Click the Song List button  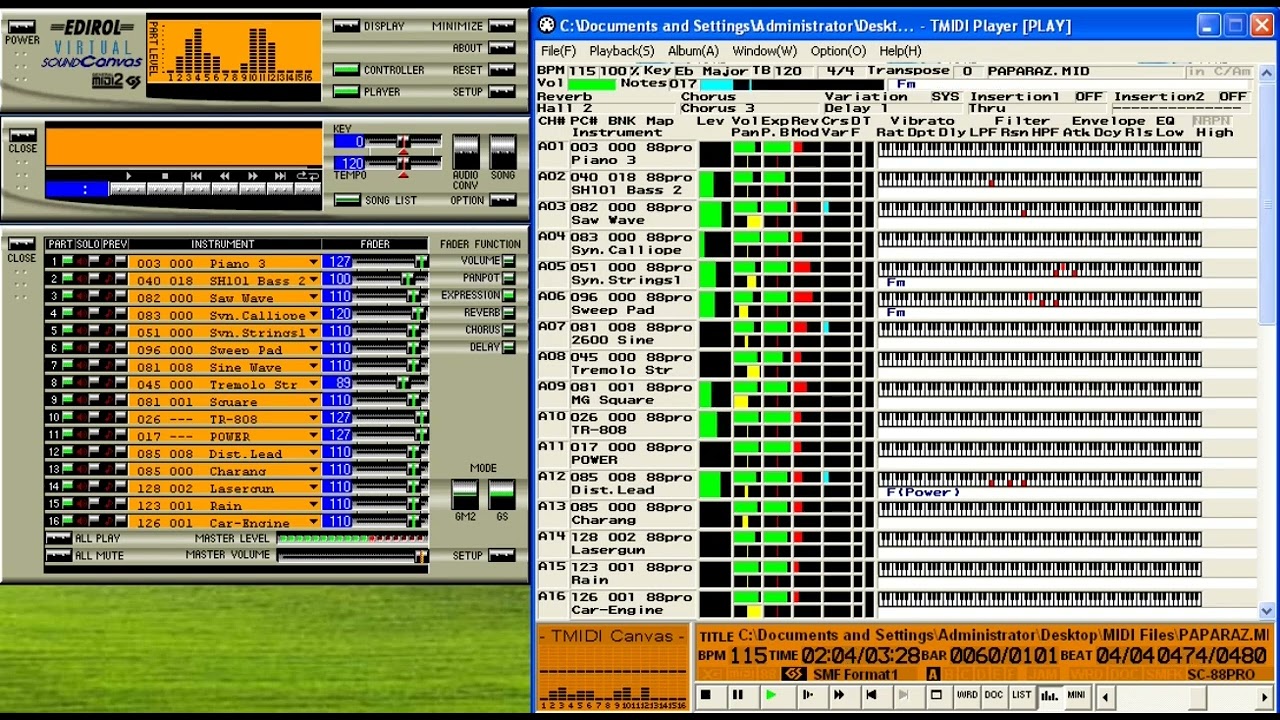click(346, 200)
